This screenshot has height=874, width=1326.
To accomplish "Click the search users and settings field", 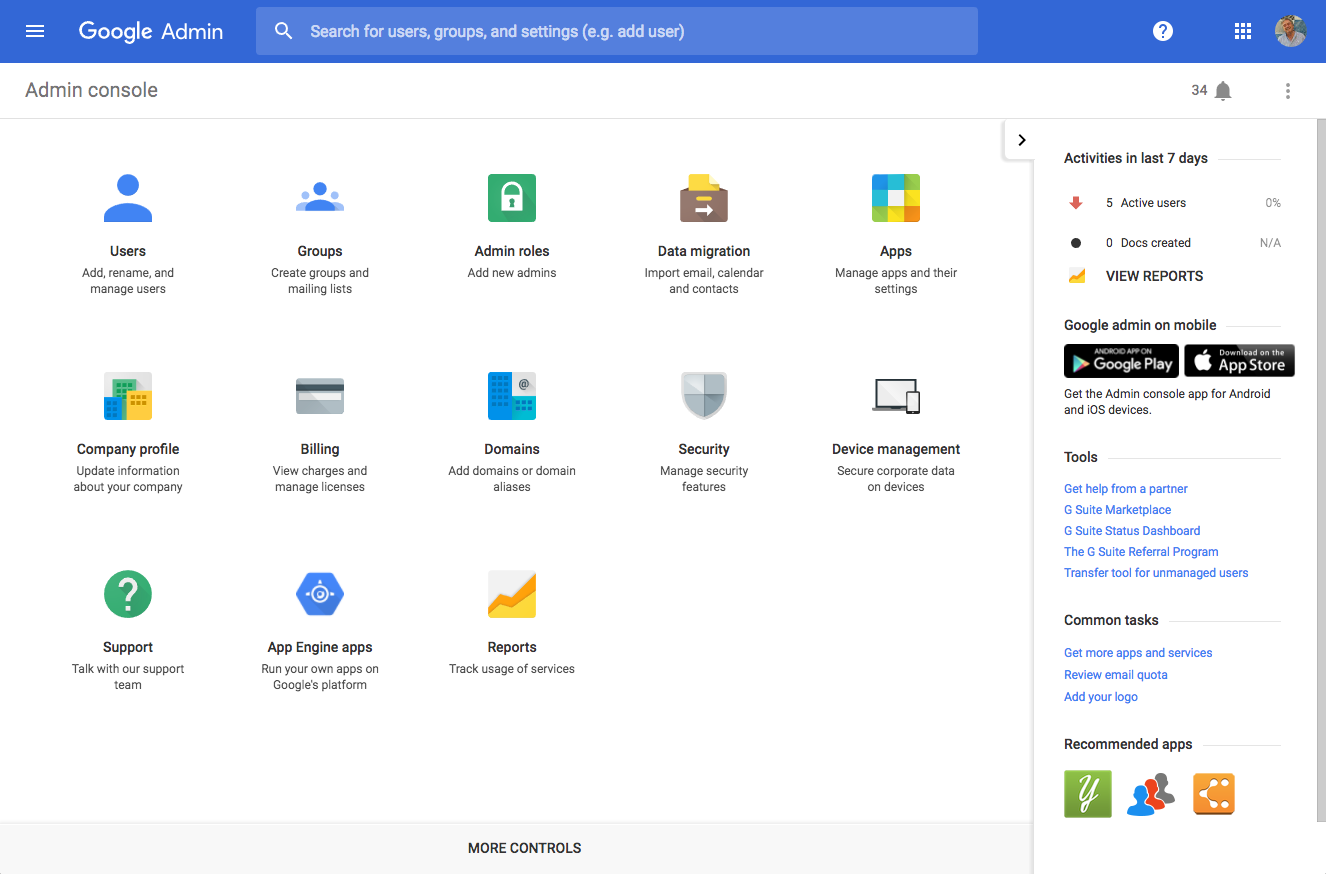I will 617,31.
